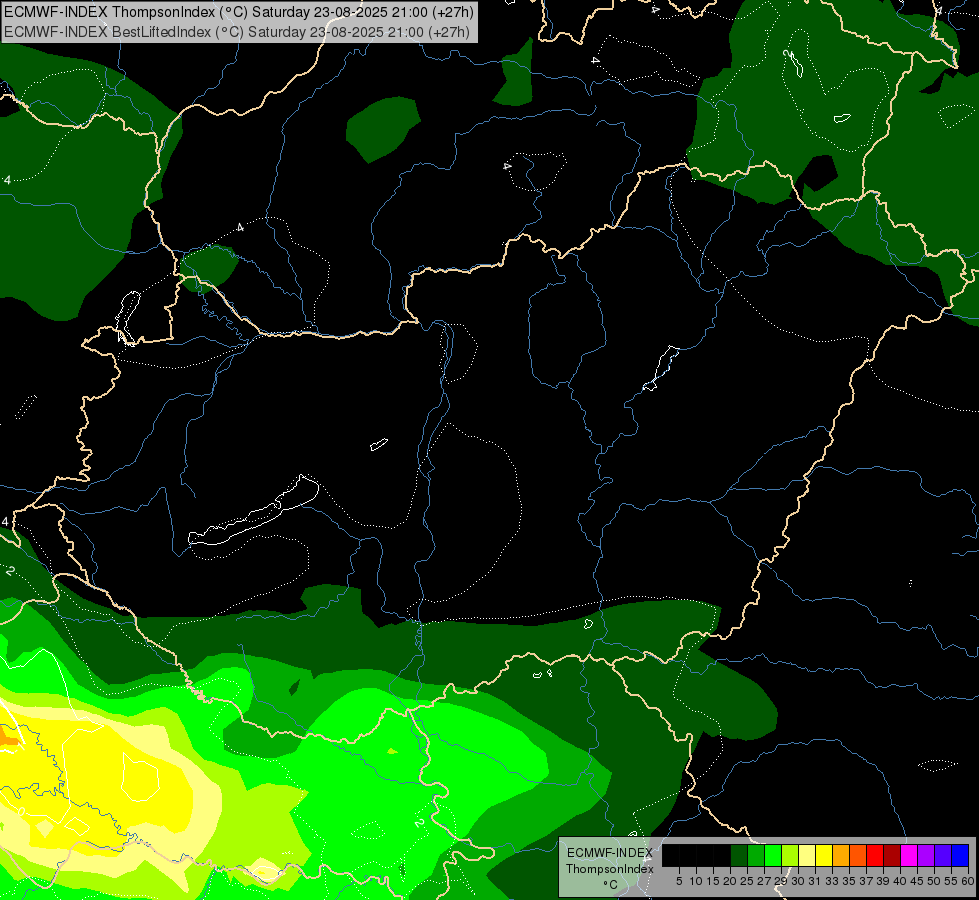
Task: Select the violet 50-55 legend swatch
Action: tap(943, 855)
